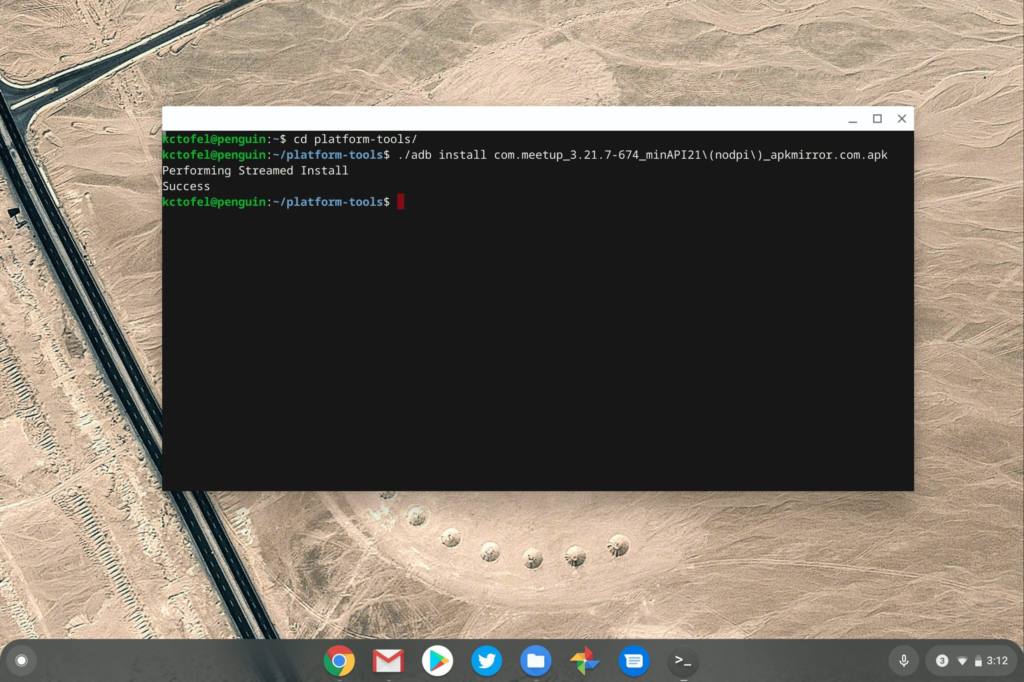Close the Terminal window
Viewport: 1024px width, 682px height.
coord(902,119)
